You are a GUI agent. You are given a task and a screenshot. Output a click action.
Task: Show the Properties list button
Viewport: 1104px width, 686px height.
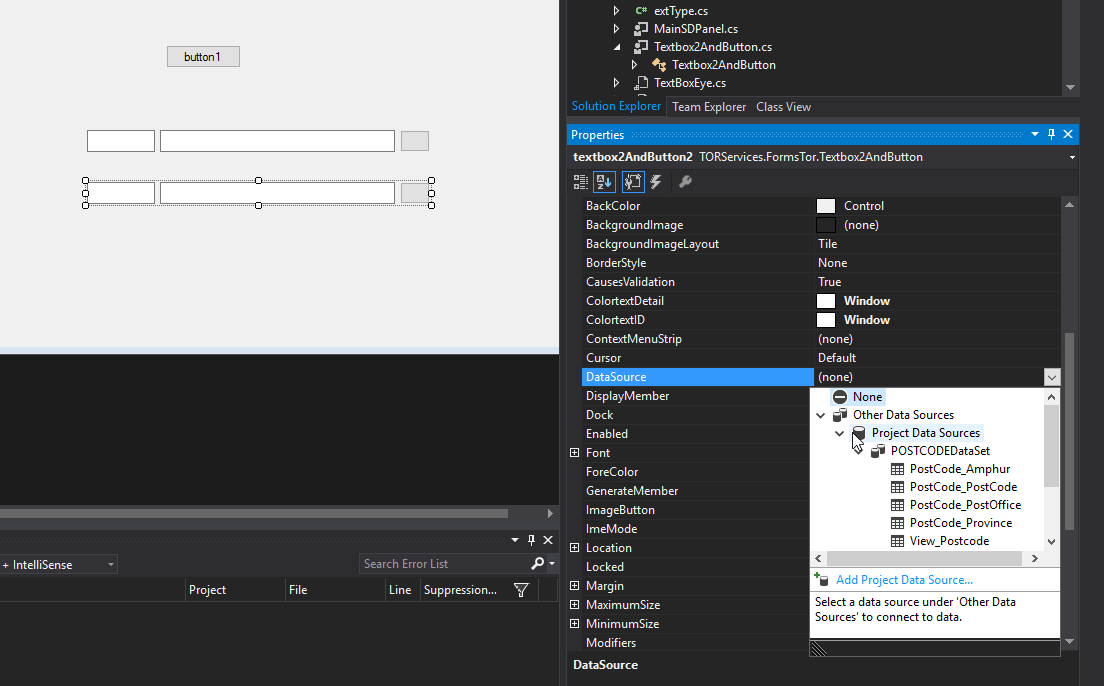pos(632,182)
